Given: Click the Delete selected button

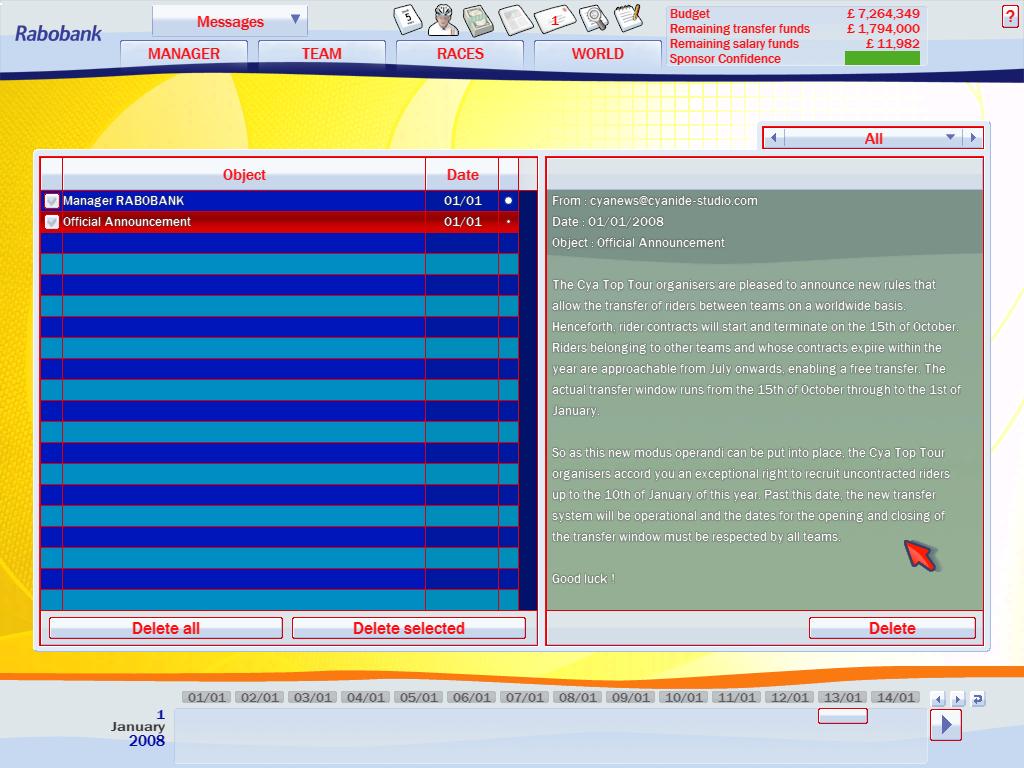Looking at the screenshot, I should tap(408, 628).
